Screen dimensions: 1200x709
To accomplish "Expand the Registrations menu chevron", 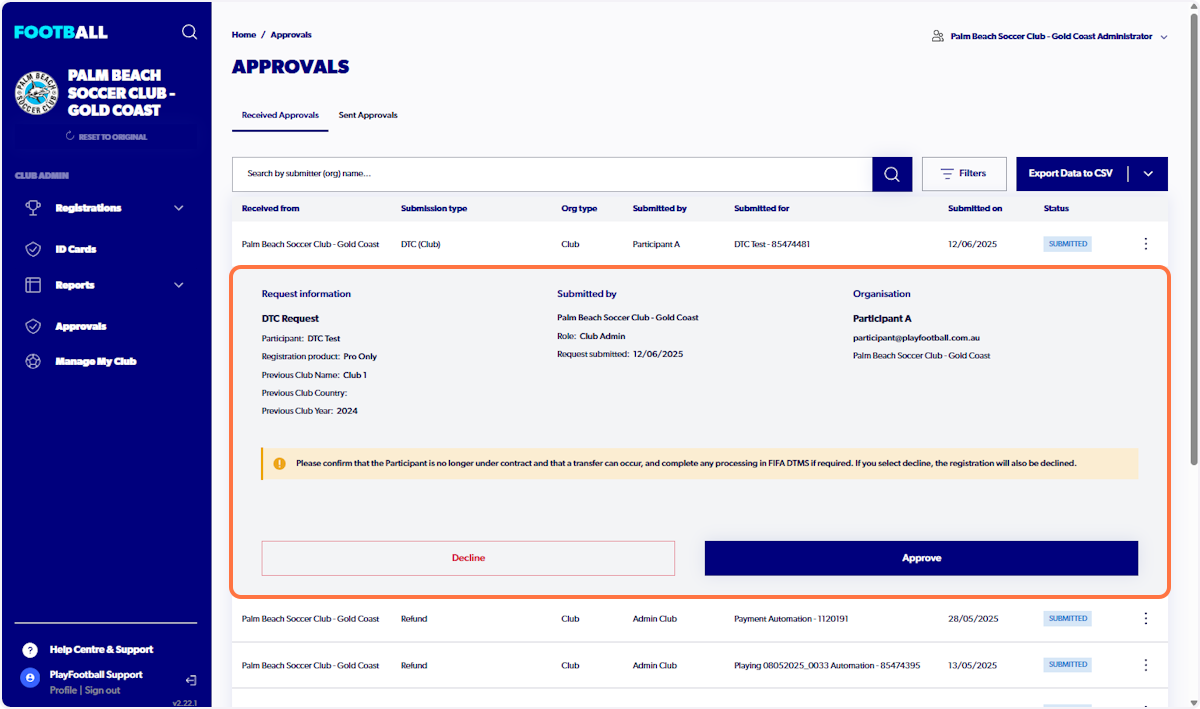I will click(179, 208).
